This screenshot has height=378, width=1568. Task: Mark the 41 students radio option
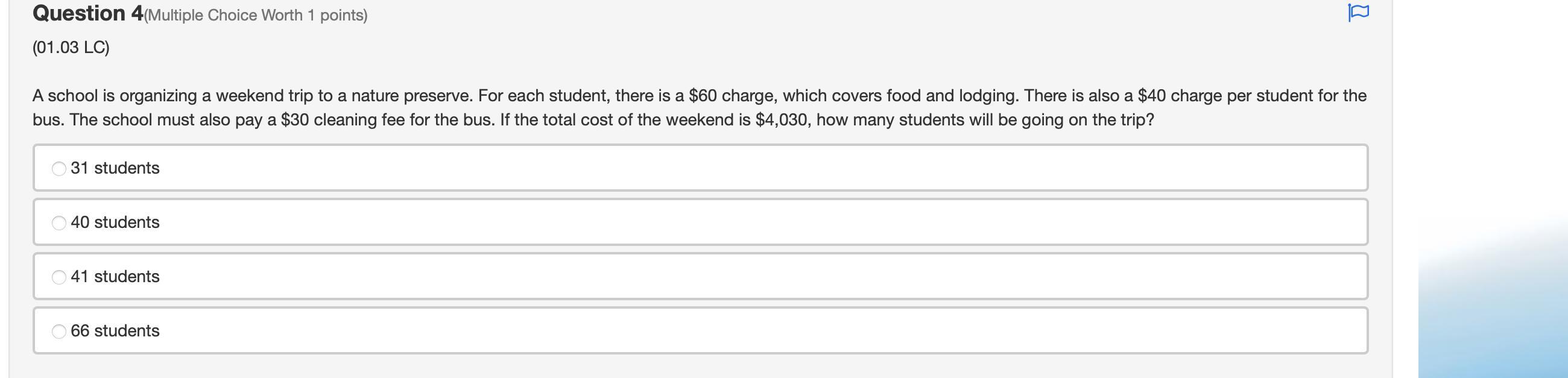coord(59,277)
